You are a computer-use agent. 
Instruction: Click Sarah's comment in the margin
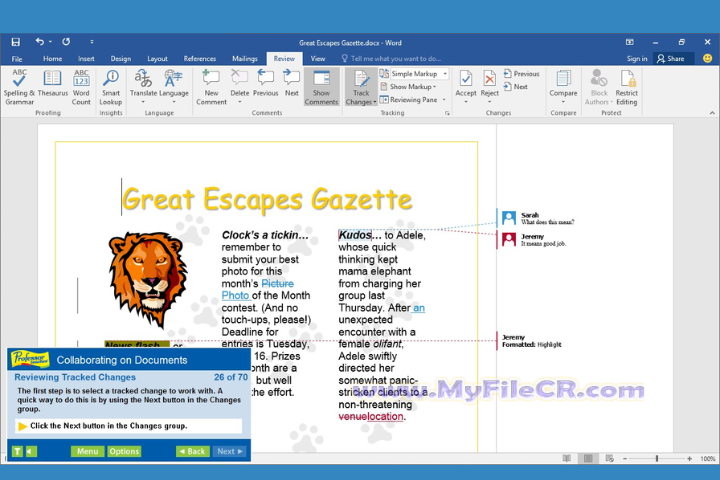click(x=539, y=218)
